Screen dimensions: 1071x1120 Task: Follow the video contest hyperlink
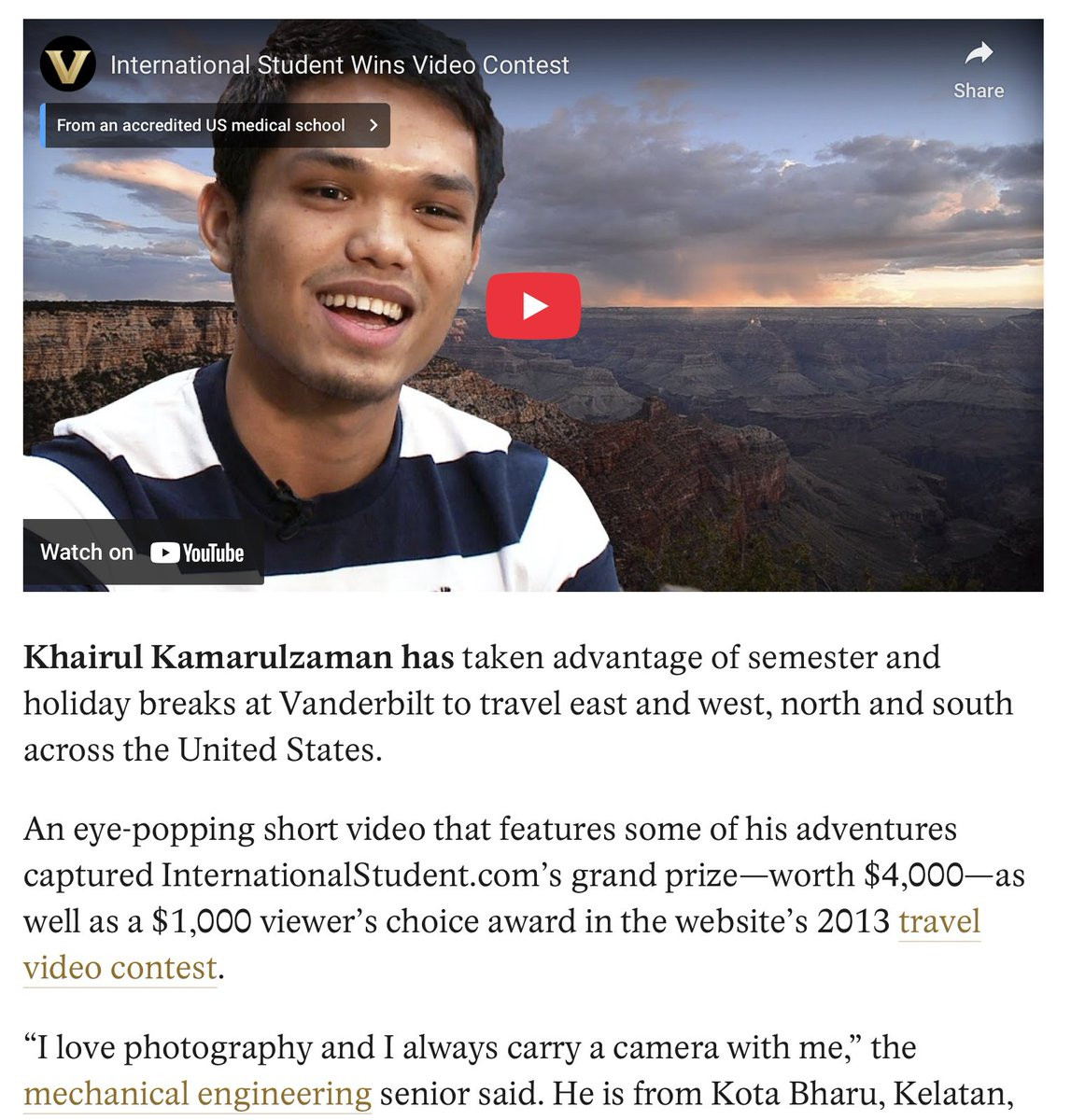point(120,968)
